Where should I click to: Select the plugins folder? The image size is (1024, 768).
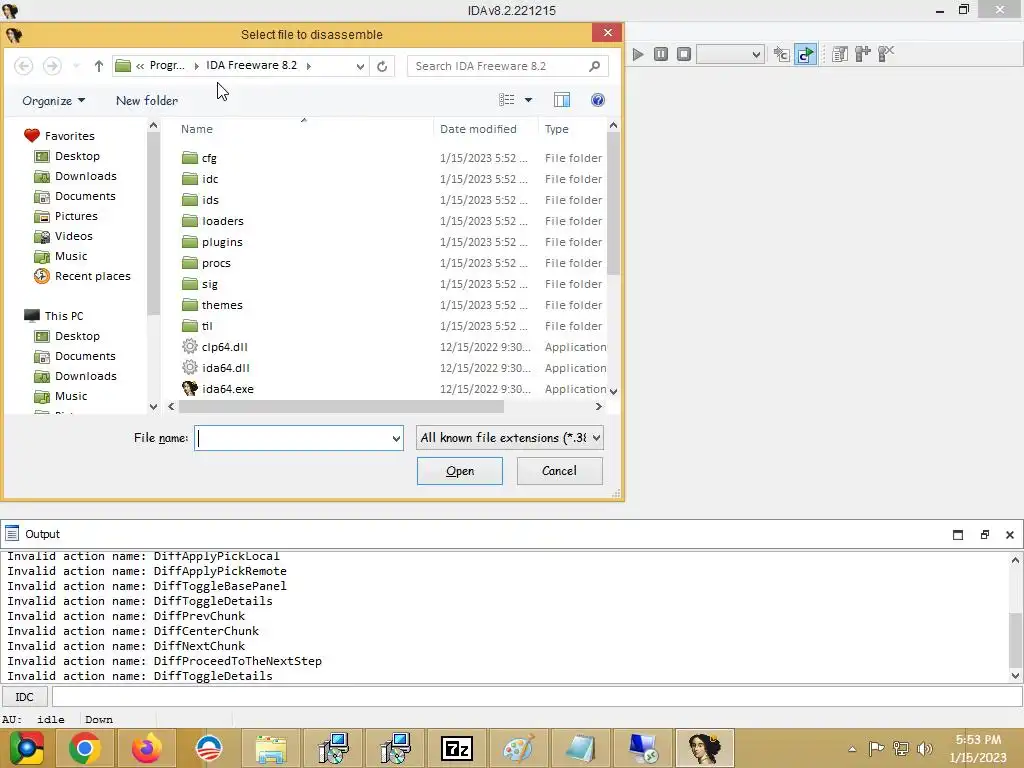click(x=222, y=242)
